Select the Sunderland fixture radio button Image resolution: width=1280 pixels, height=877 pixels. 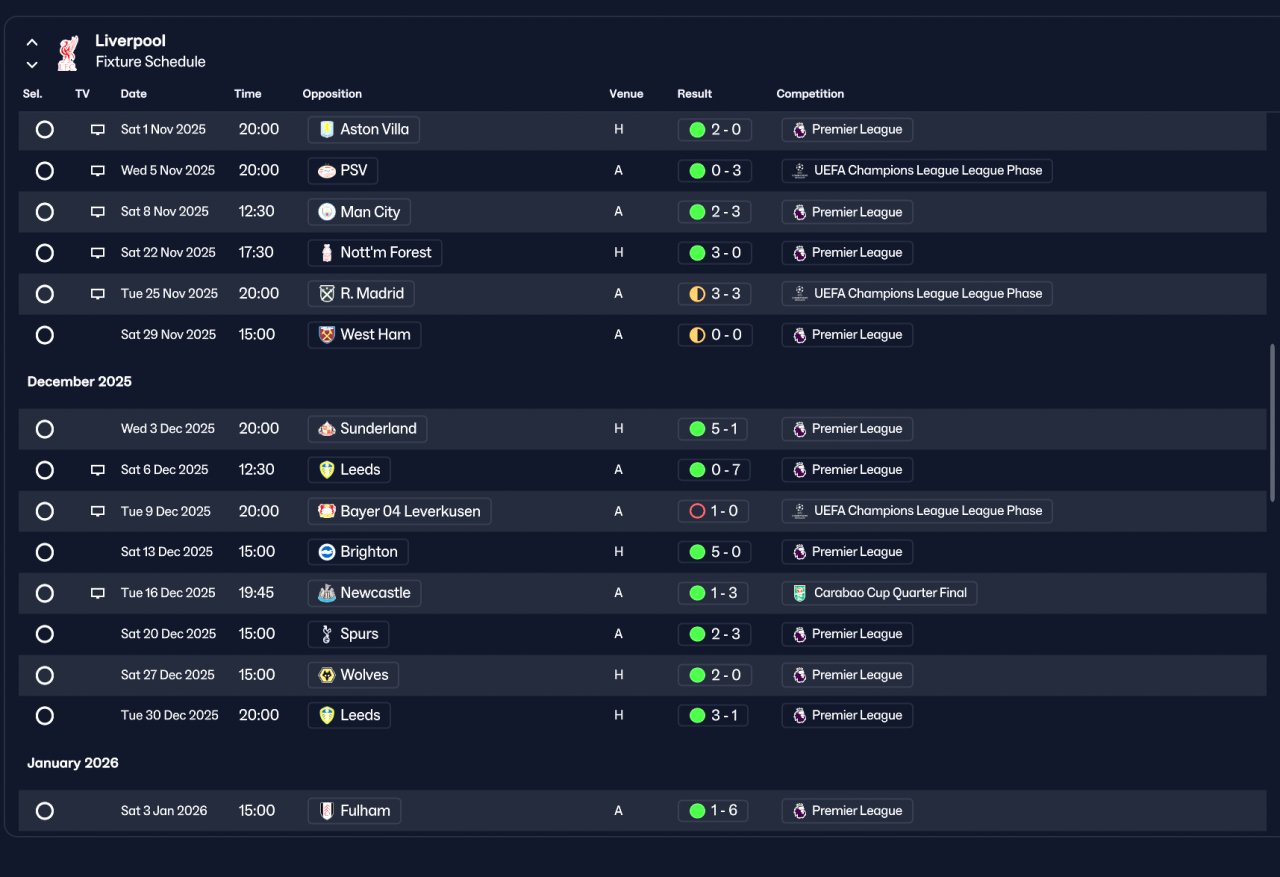coord(44,429)
